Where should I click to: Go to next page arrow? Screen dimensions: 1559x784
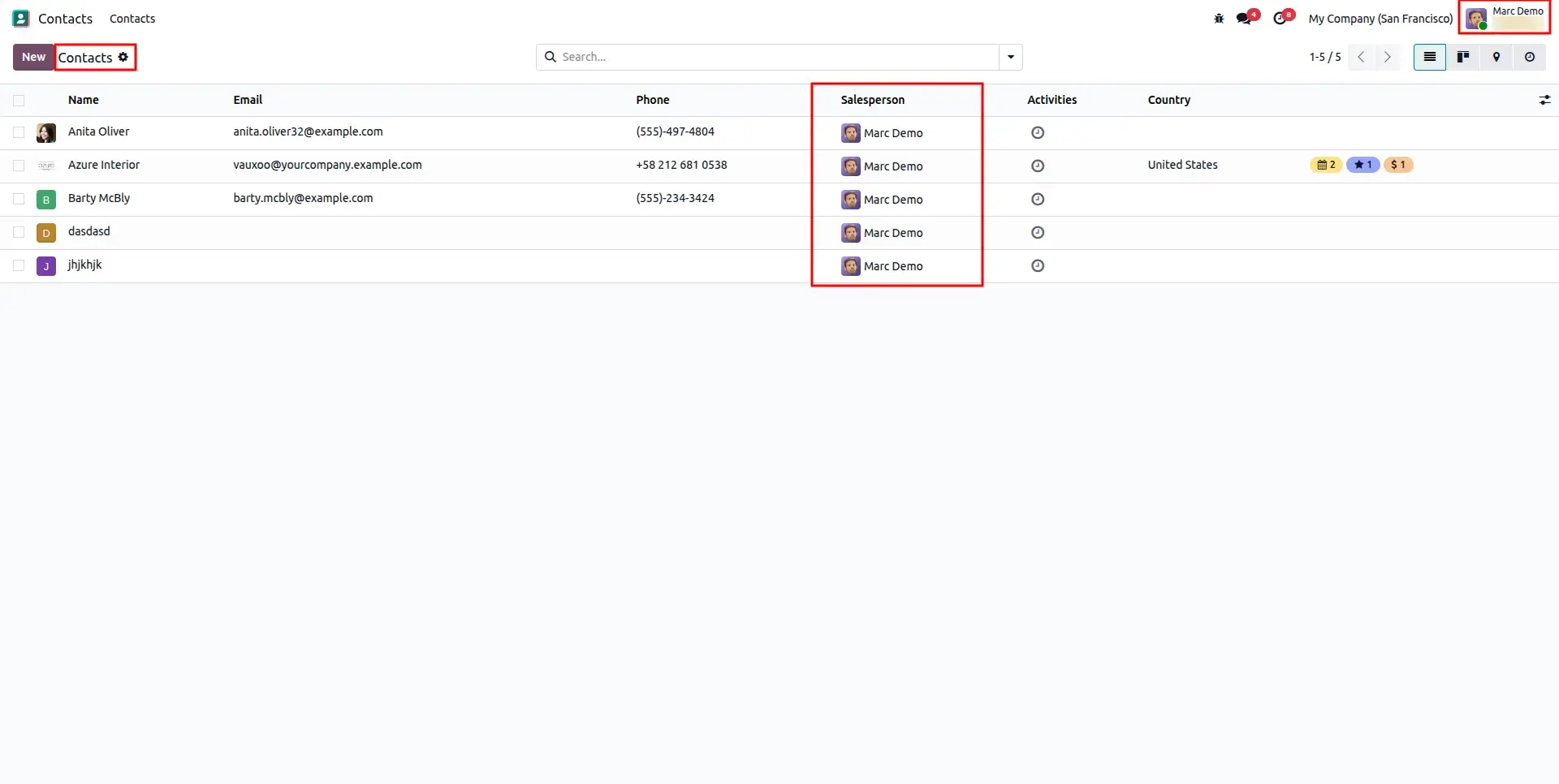tap(1387, 57)
